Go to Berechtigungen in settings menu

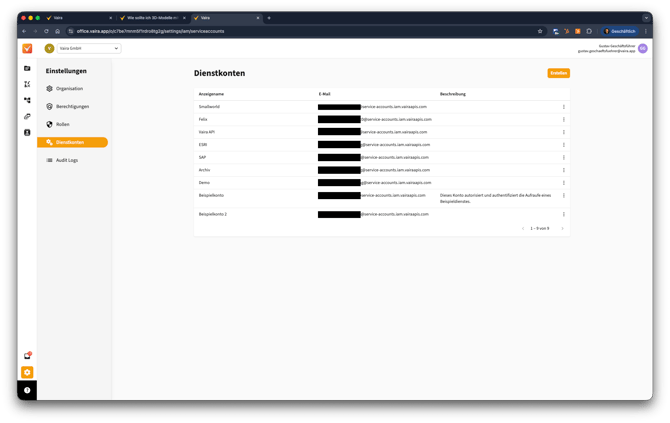(72, 106)
